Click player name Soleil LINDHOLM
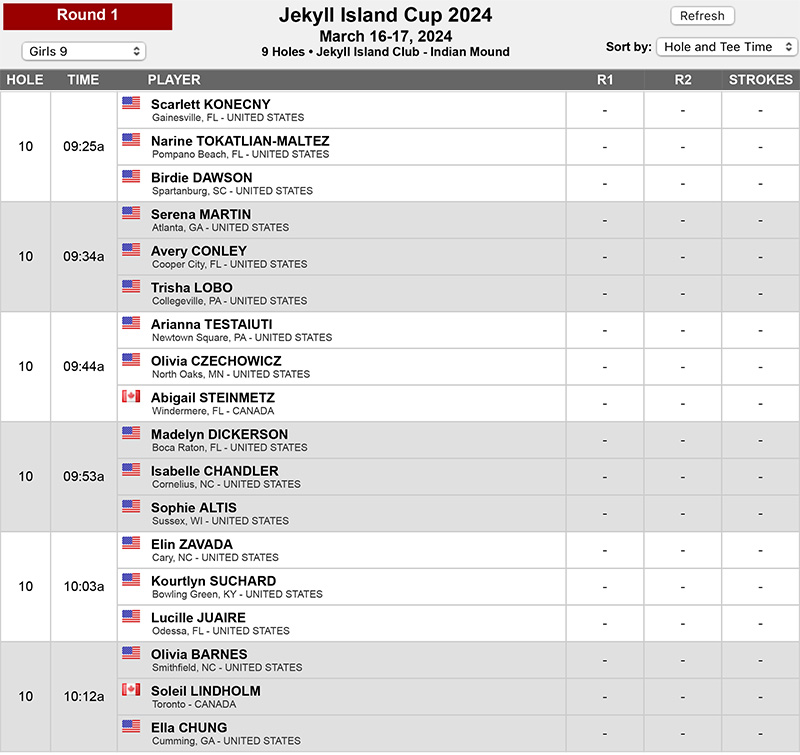 pyautogui.click(x=206, y=692)
